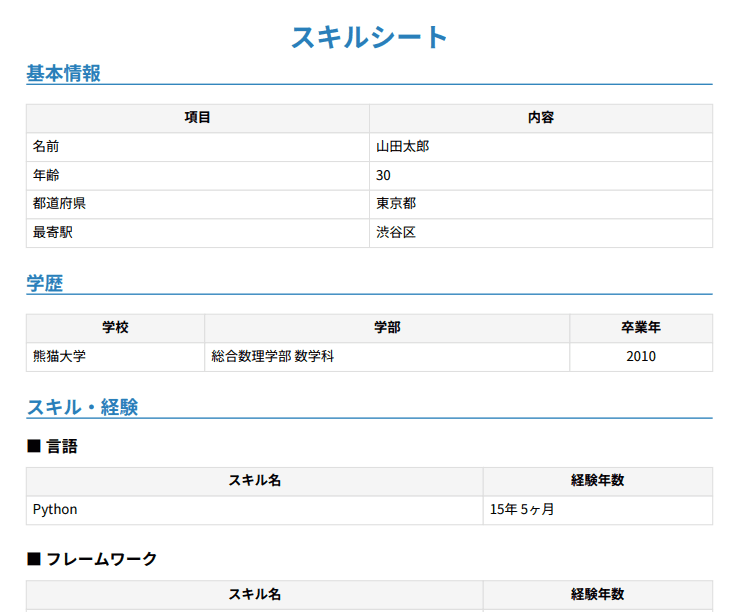Click the スキル・経験 section heading

point(82,407)
